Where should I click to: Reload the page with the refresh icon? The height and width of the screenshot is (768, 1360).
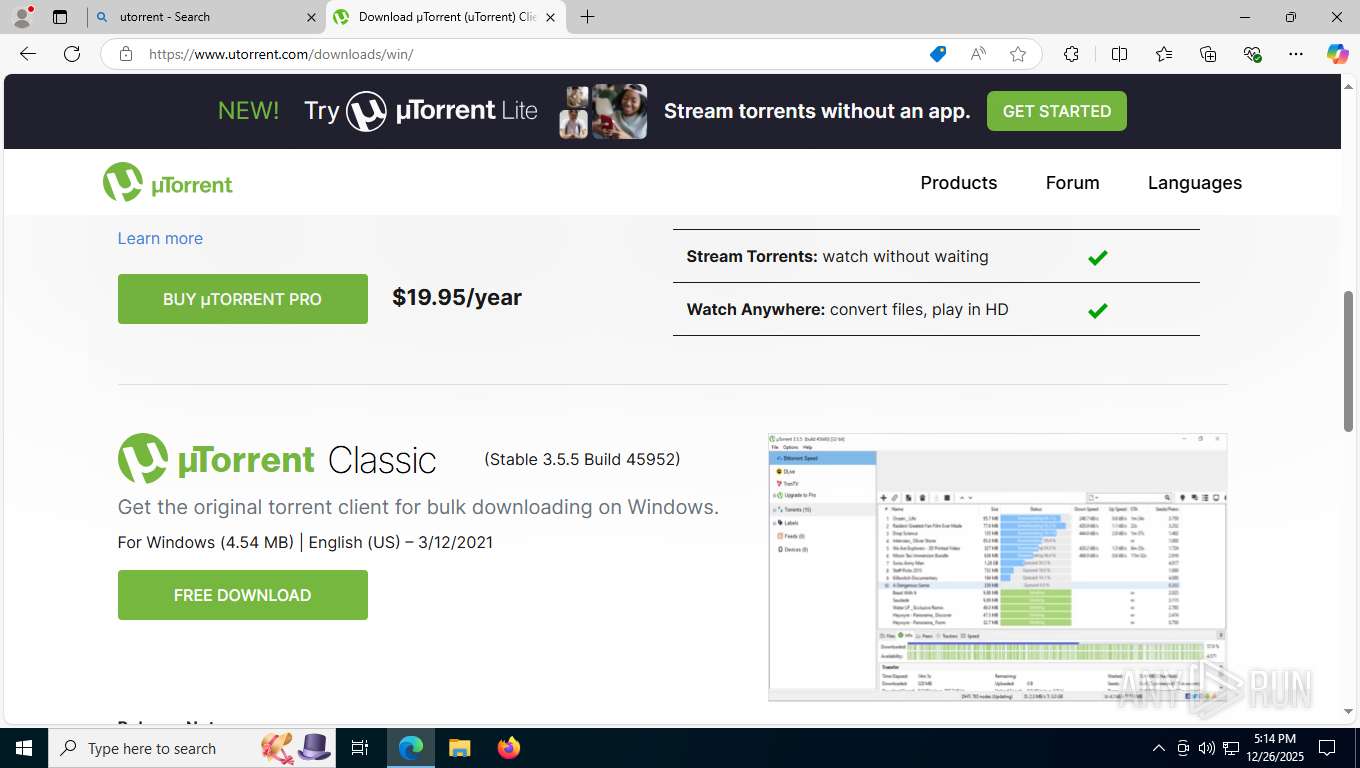[72, 54]
